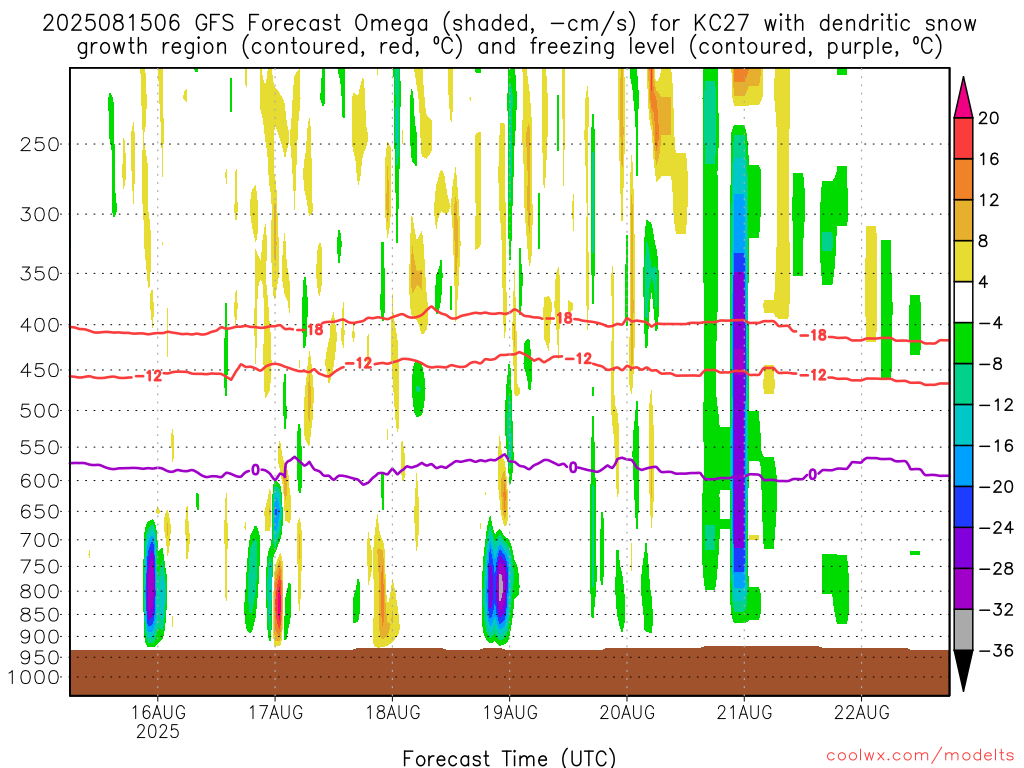Click the colorbar value label -36
This screenshot has width=1024, height=768.
point(995,650)
